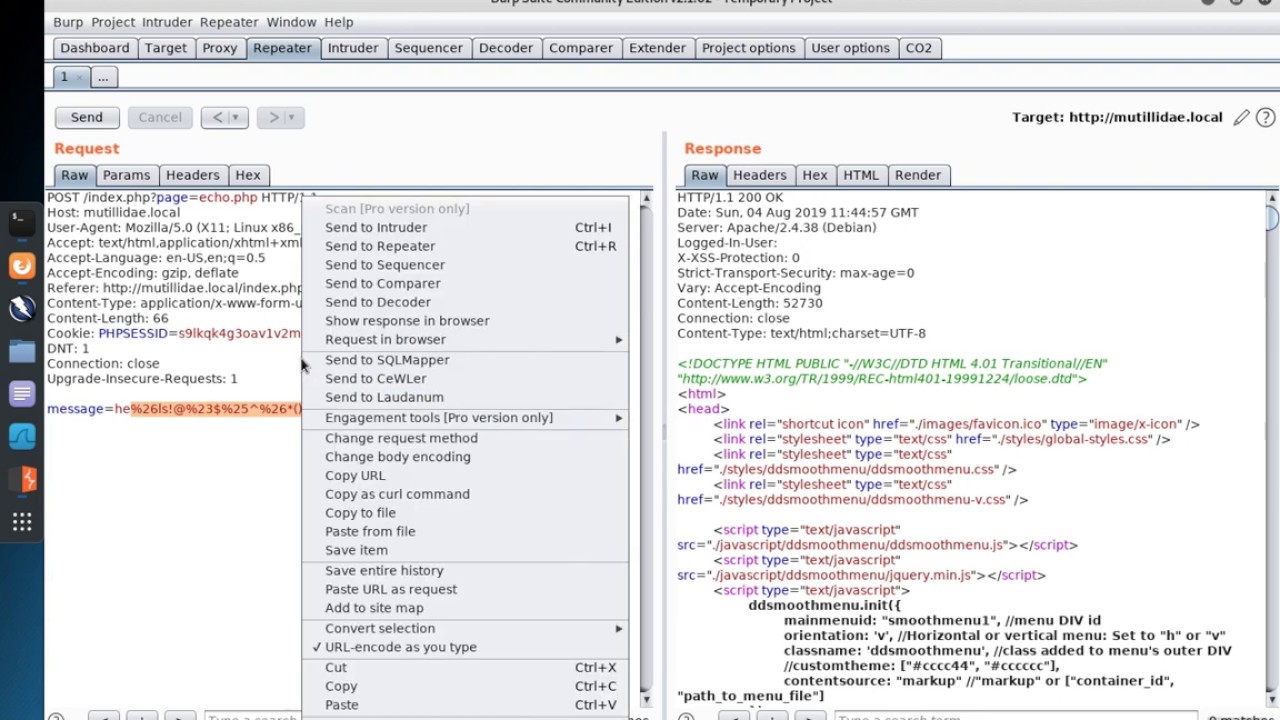Select Send to Sequencer
This screenshot has height=720, width=1280.
(x=466, y=265)
